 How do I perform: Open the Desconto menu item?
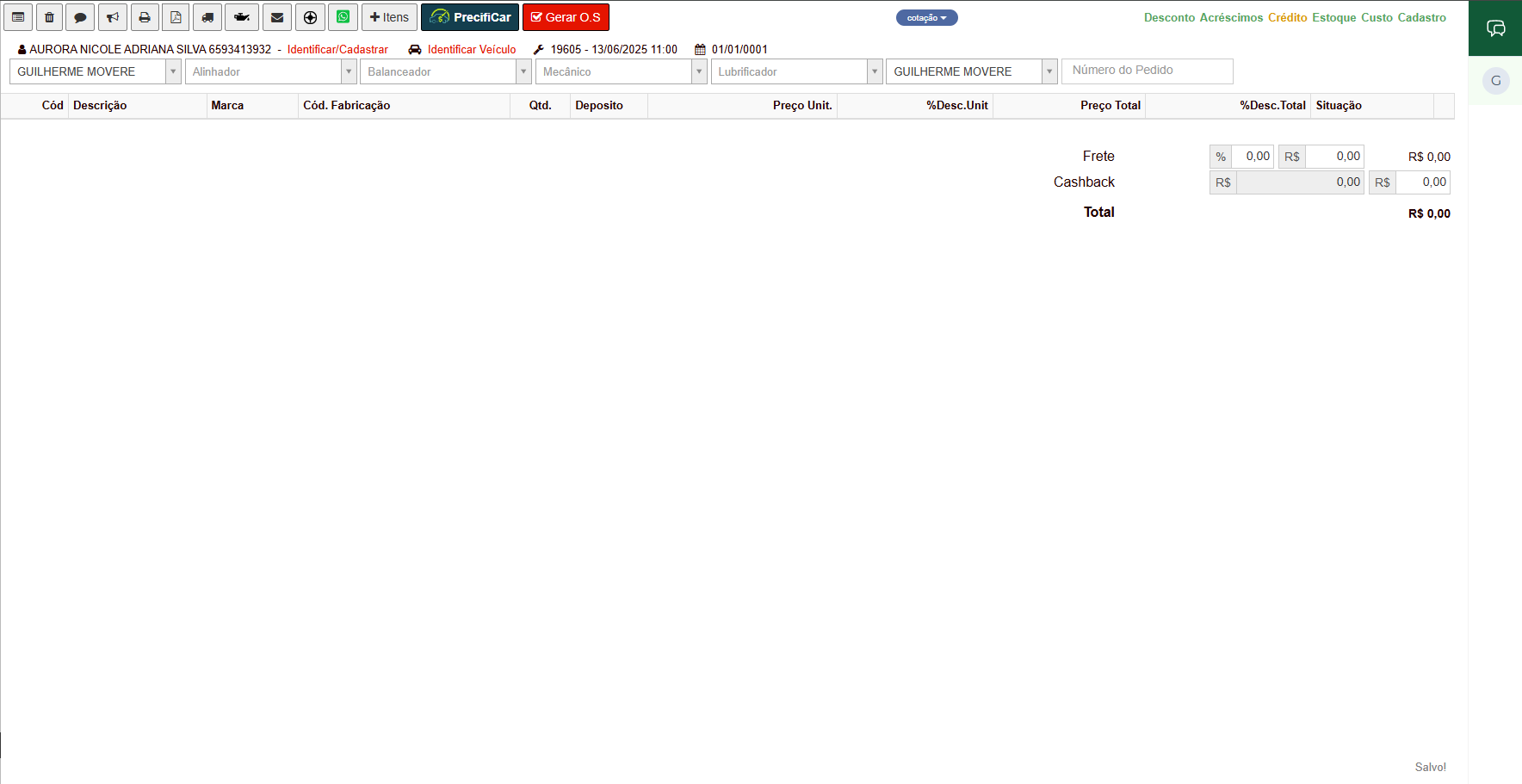click(x=1169, y=17)
